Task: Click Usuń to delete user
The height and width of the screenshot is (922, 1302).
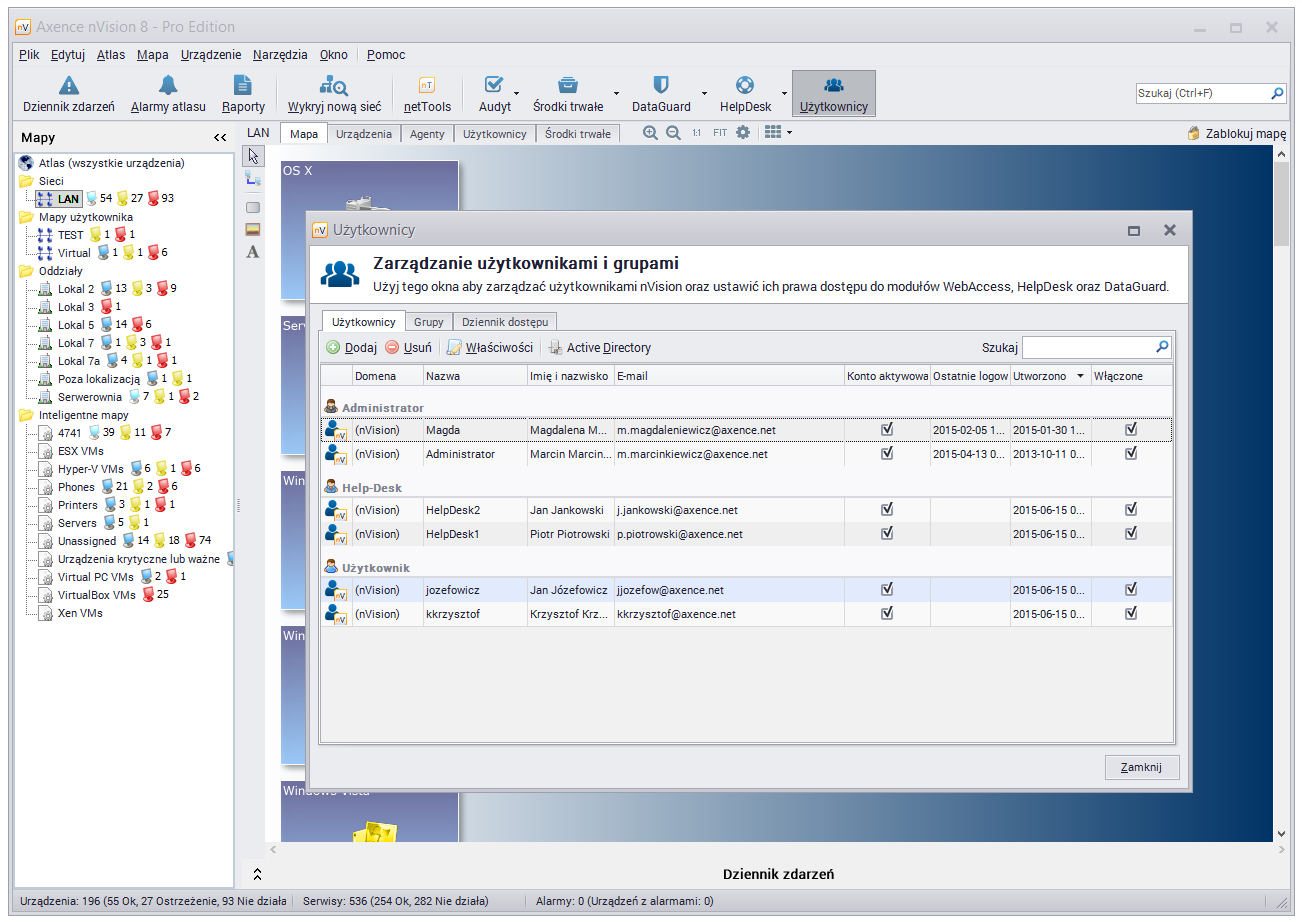Action: [409, 348]
